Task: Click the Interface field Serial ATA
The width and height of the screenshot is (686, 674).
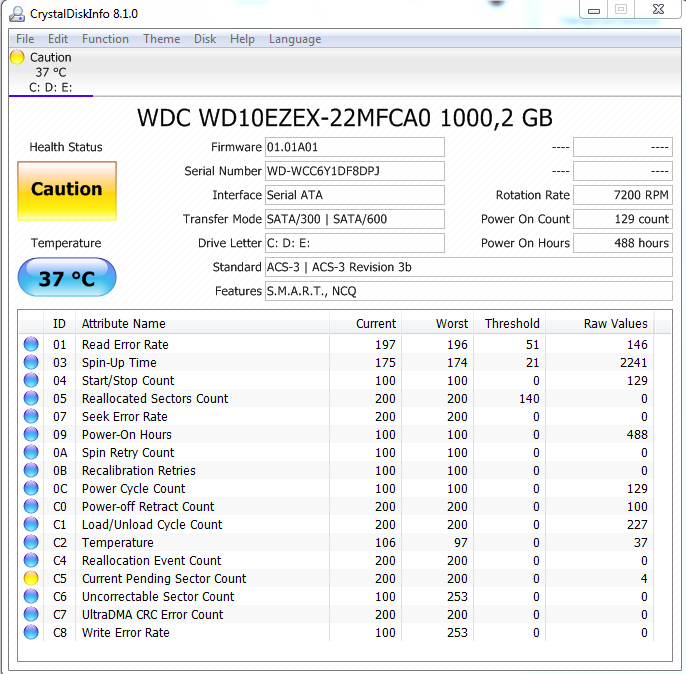Action: pos(355,195)
